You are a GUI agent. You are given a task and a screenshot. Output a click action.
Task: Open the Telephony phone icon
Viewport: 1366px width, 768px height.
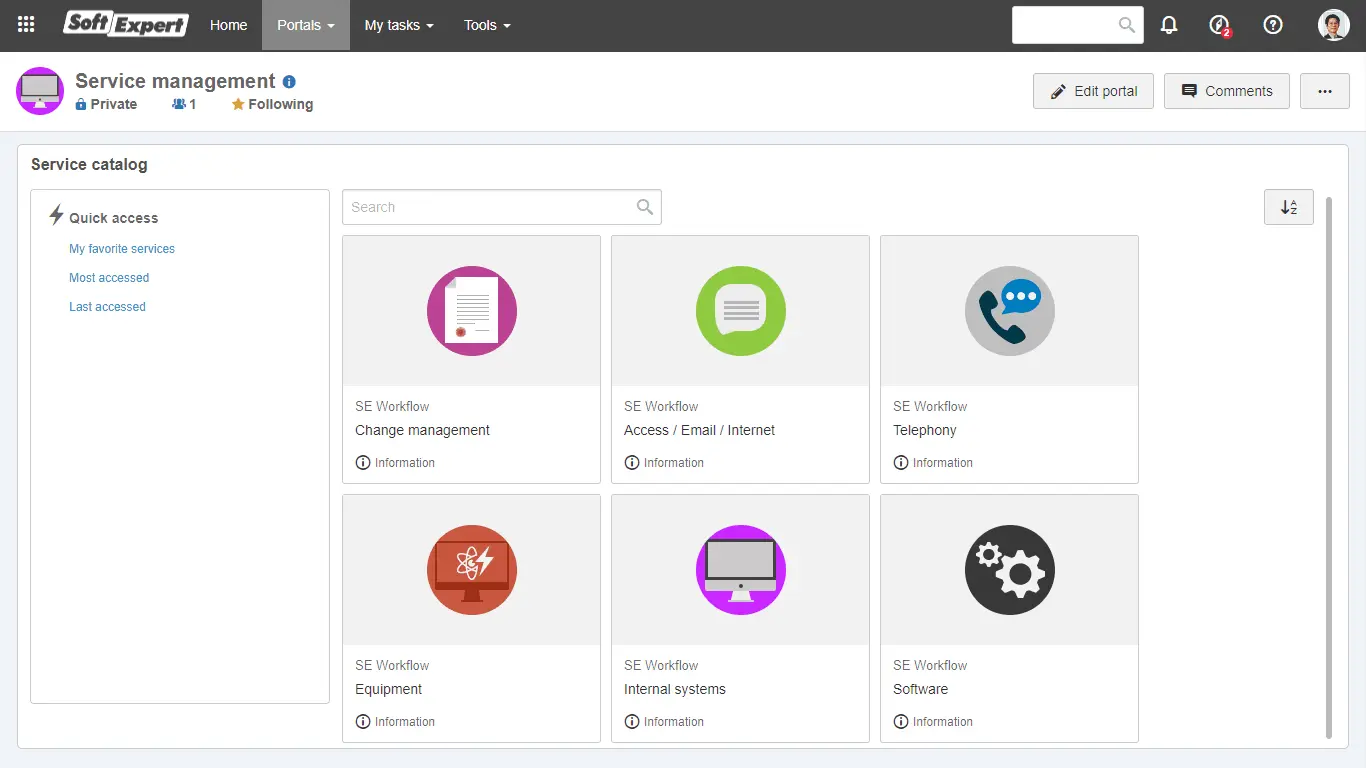[x=1010, y=311]
